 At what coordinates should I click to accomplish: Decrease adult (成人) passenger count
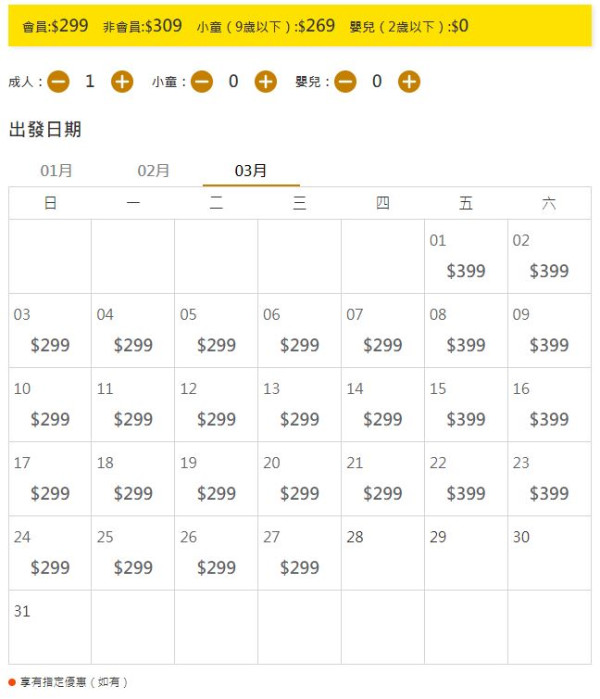[x=58, y=82]
